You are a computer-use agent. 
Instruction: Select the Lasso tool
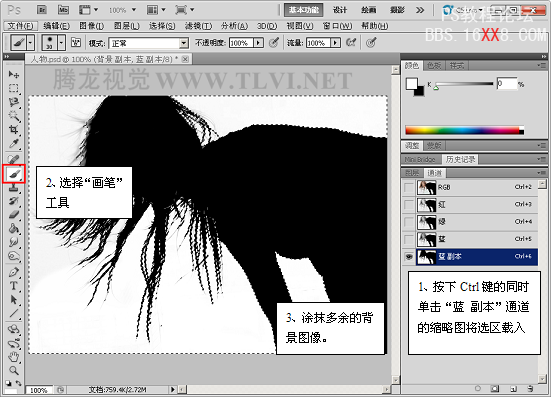pos(14,102)
